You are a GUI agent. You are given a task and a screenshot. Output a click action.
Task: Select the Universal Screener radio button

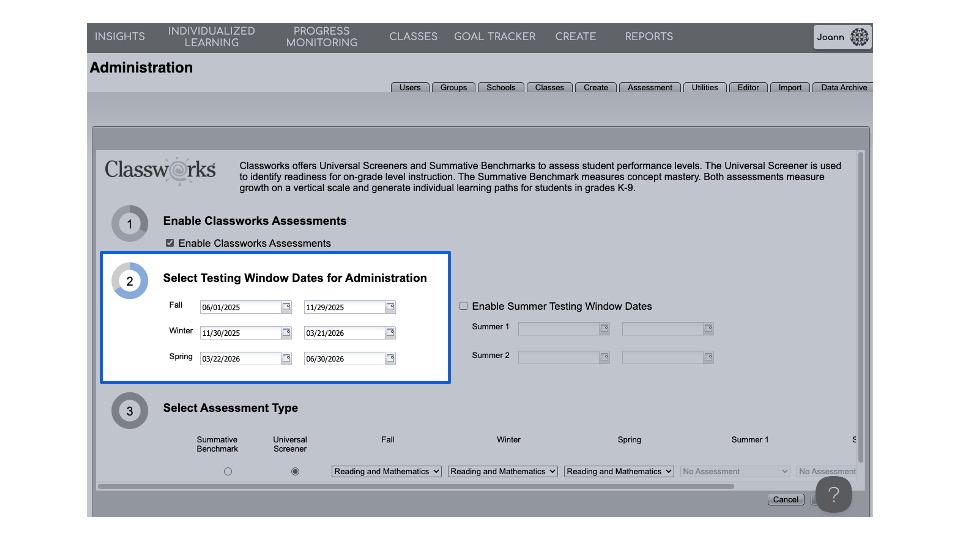pos(295,471)
